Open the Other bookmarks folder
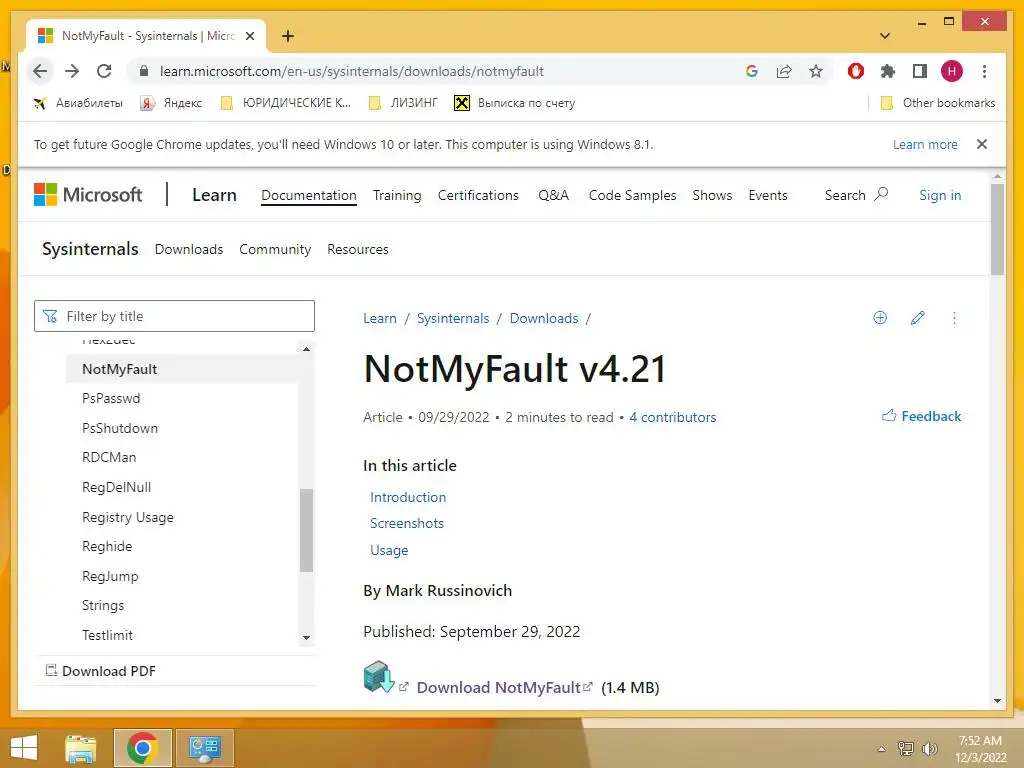The height and width of the screenshot is (768, 1024). pos(938,103)
